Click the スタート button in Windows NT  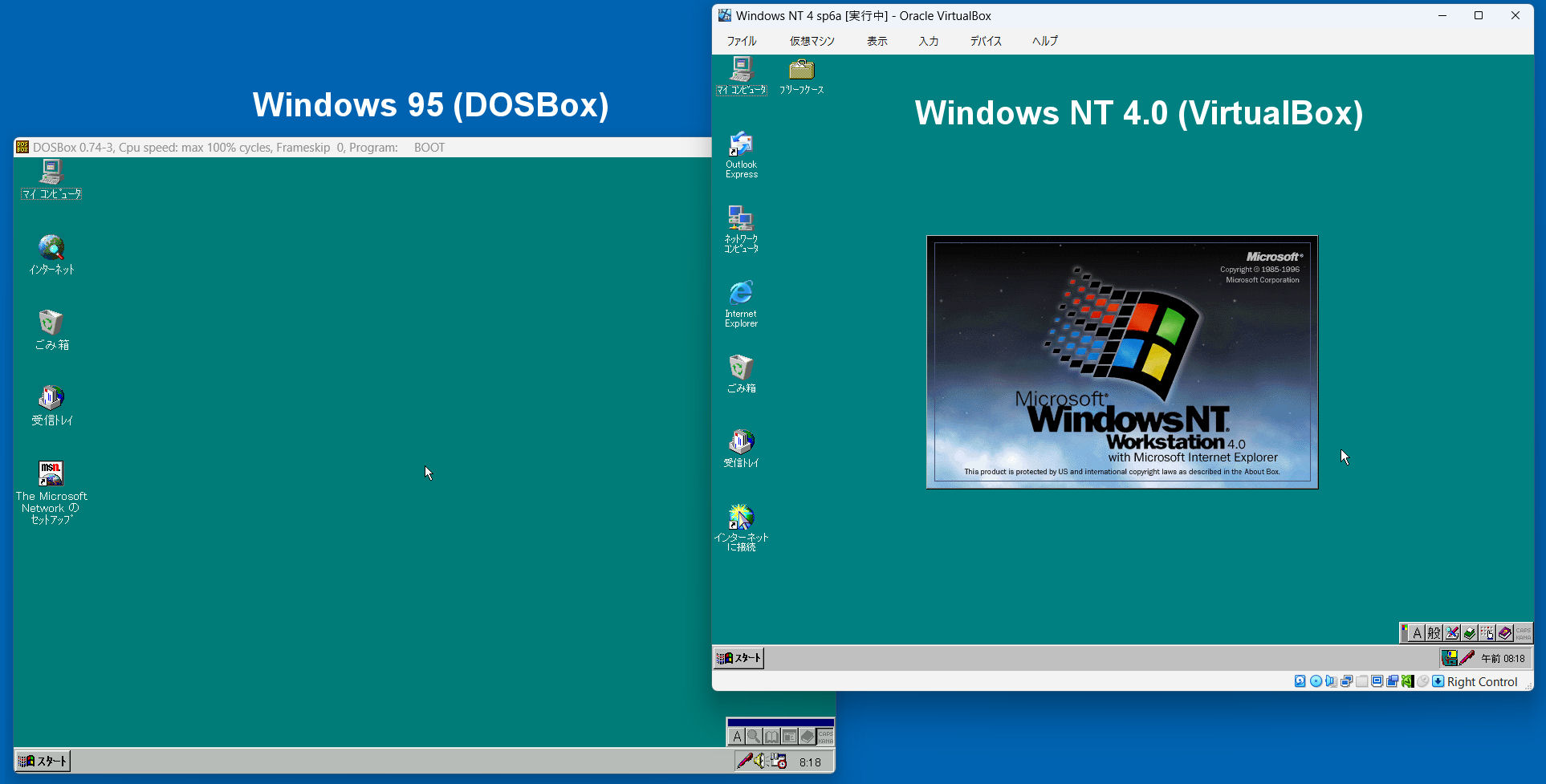coord(739,658)
